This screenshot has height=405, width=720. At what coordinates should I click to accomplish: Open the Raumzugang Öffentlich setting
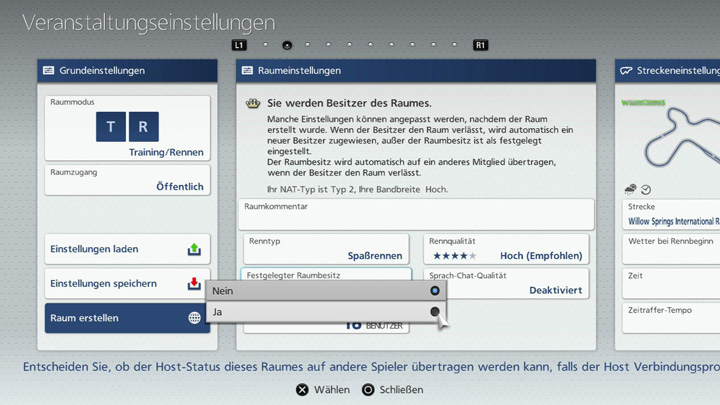(127, 180)
